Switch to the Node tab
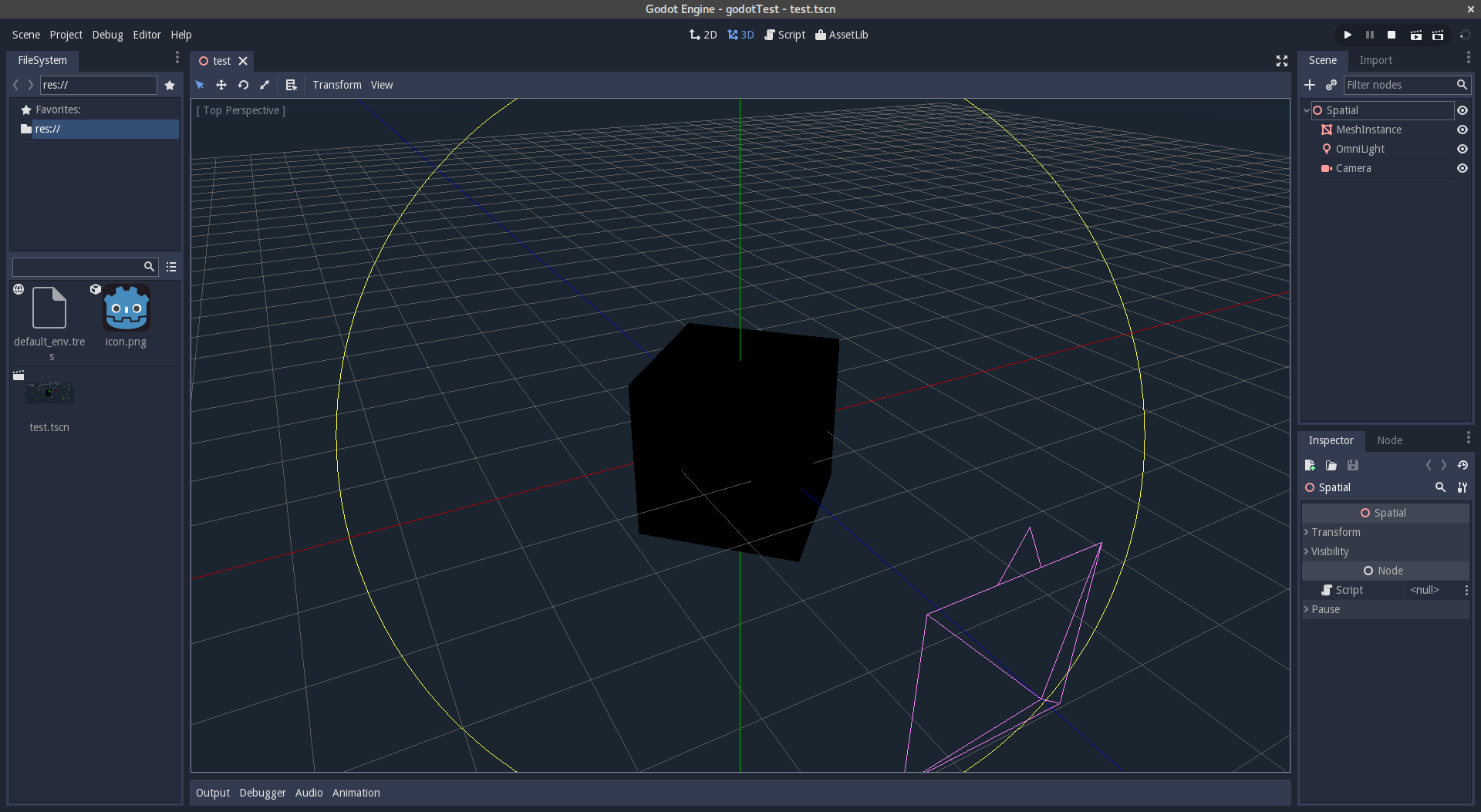 coord(1389,440)
